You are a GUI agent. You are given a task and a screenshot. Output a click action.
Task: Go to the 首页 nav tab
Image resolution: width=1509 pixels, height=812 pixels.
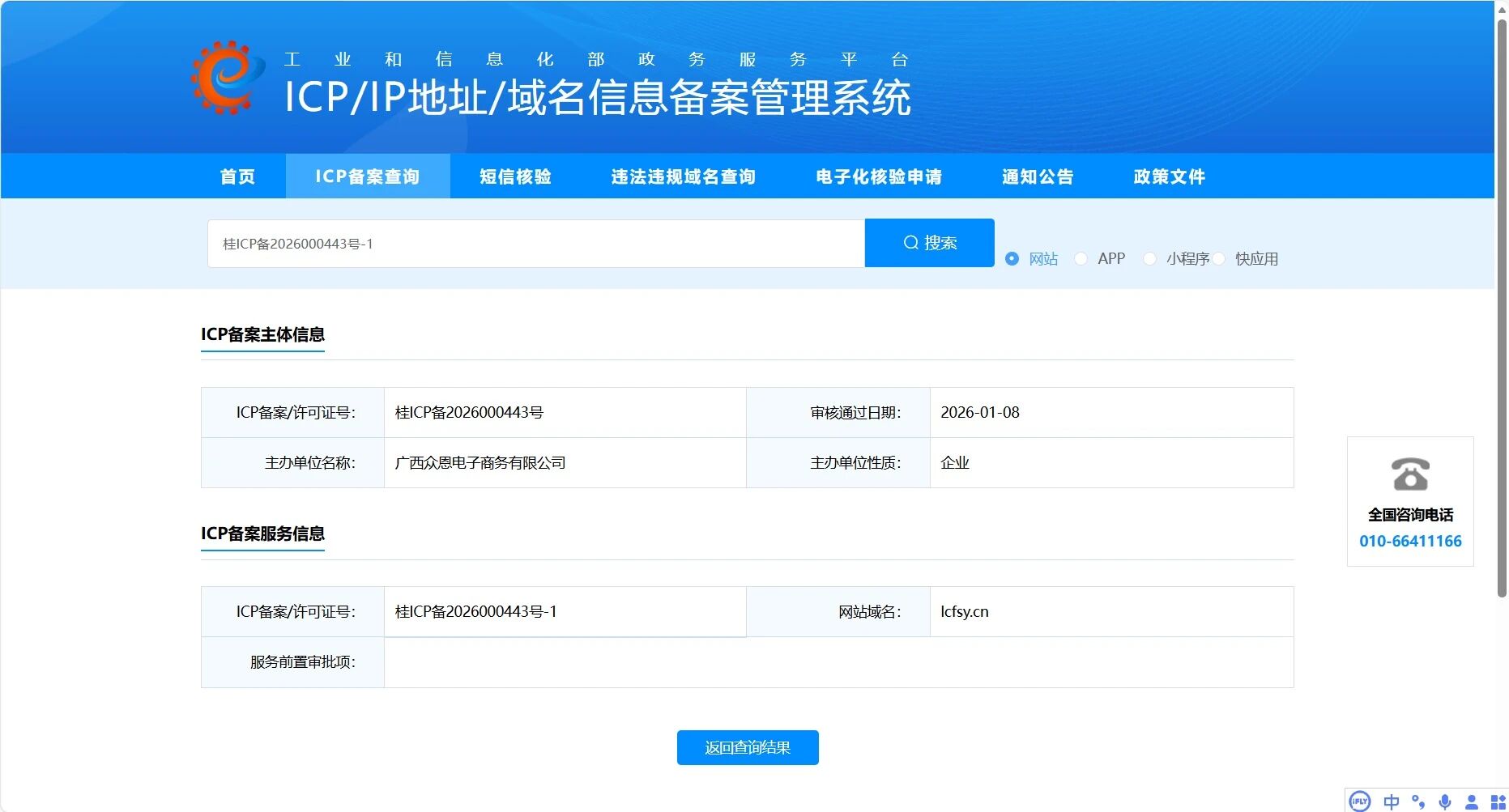(237, 176)
